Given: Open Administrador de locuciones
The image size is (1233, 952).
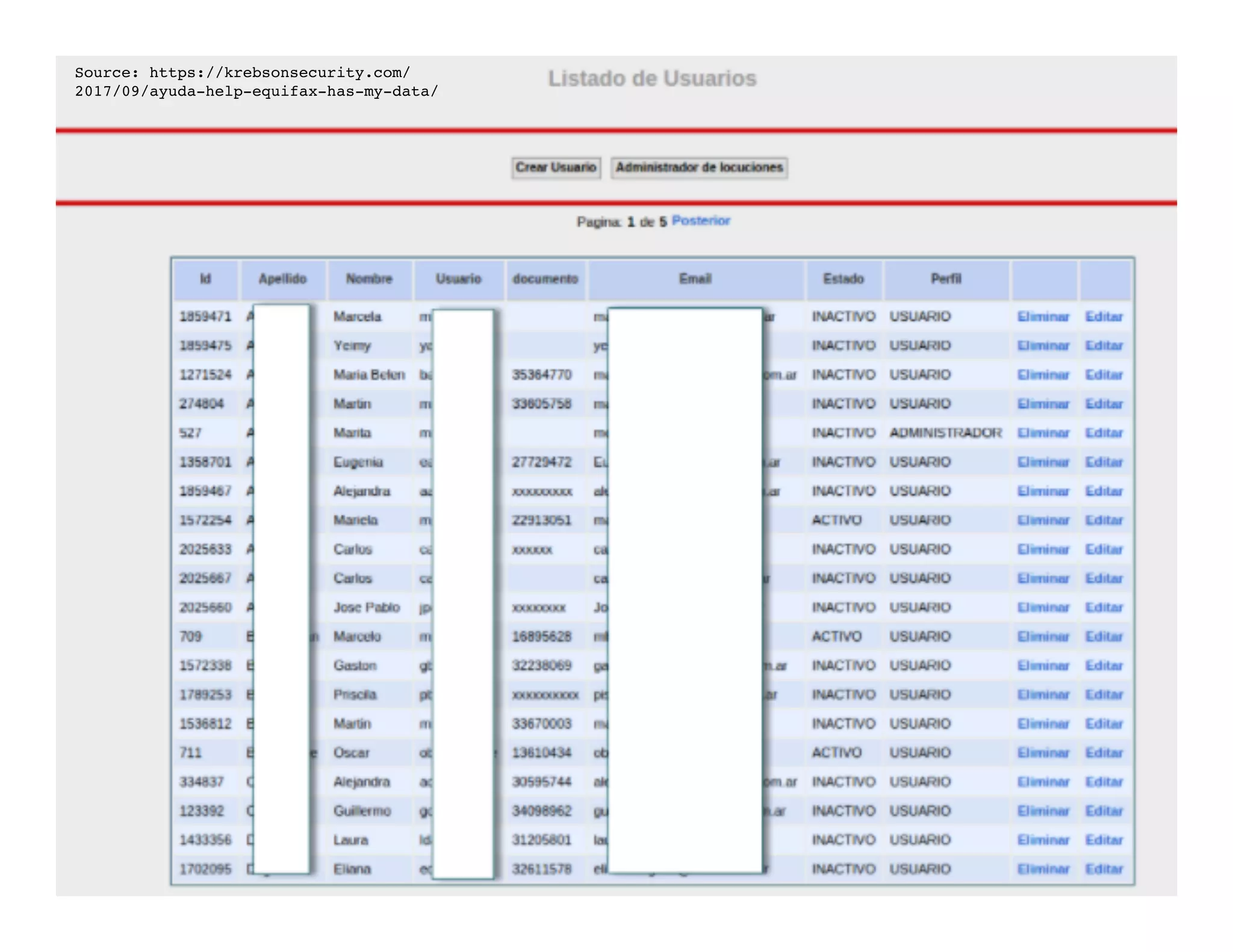Looking at the screenshot, I should (699, 167).
